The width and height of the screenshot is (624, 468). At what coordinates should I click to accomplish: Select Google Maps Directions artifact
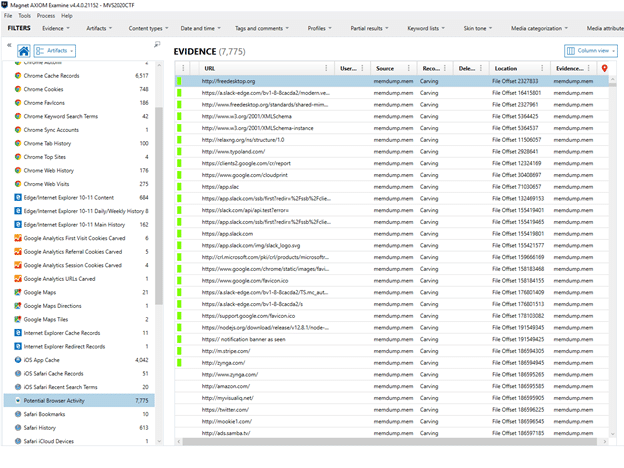(79, 306)
